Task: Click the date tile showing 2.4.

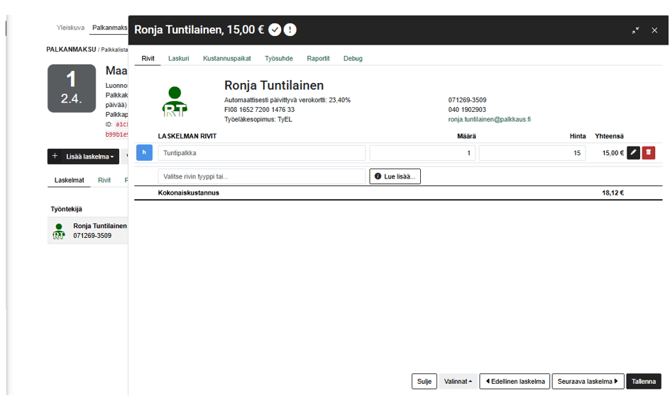Action: [x=72, y=88]
